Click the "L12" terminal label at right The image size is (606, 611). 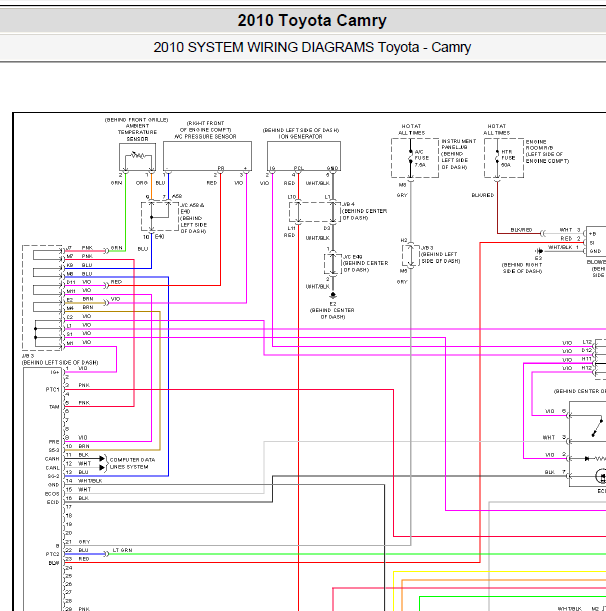(587, 342)
